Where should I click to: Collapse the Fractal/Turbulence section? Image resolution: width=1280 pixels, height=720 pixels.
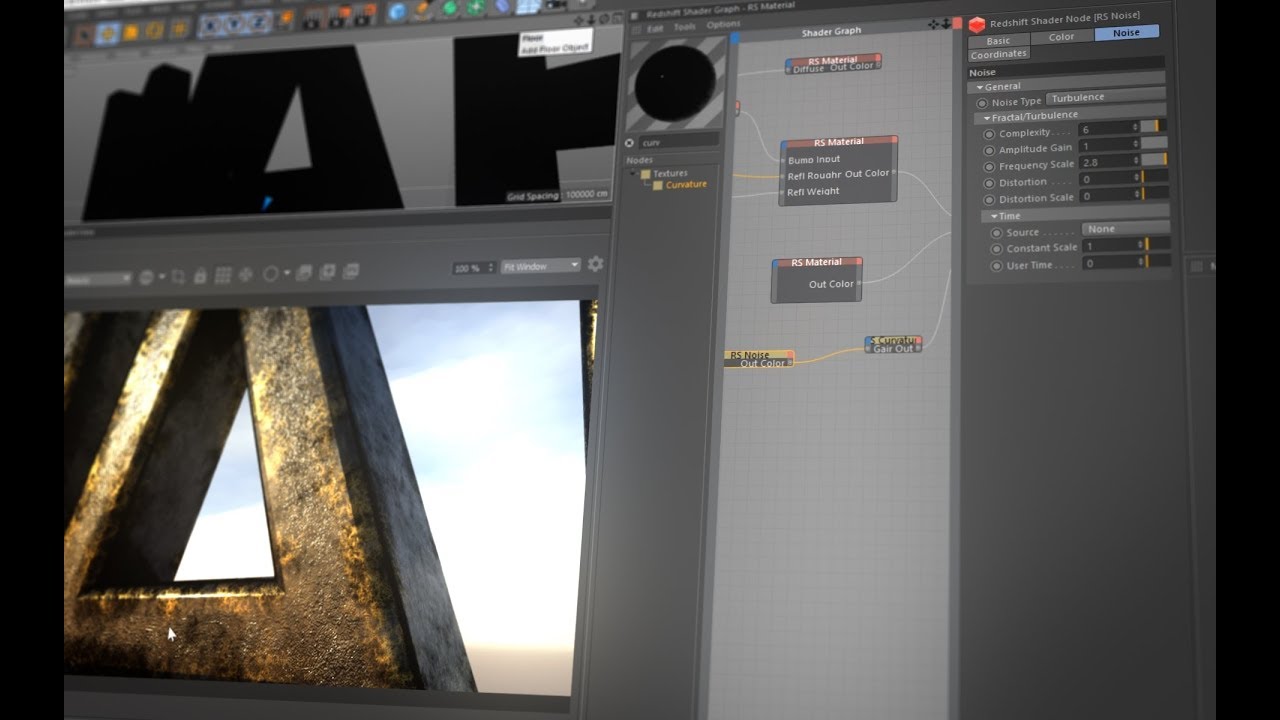[x=987, y=117]
